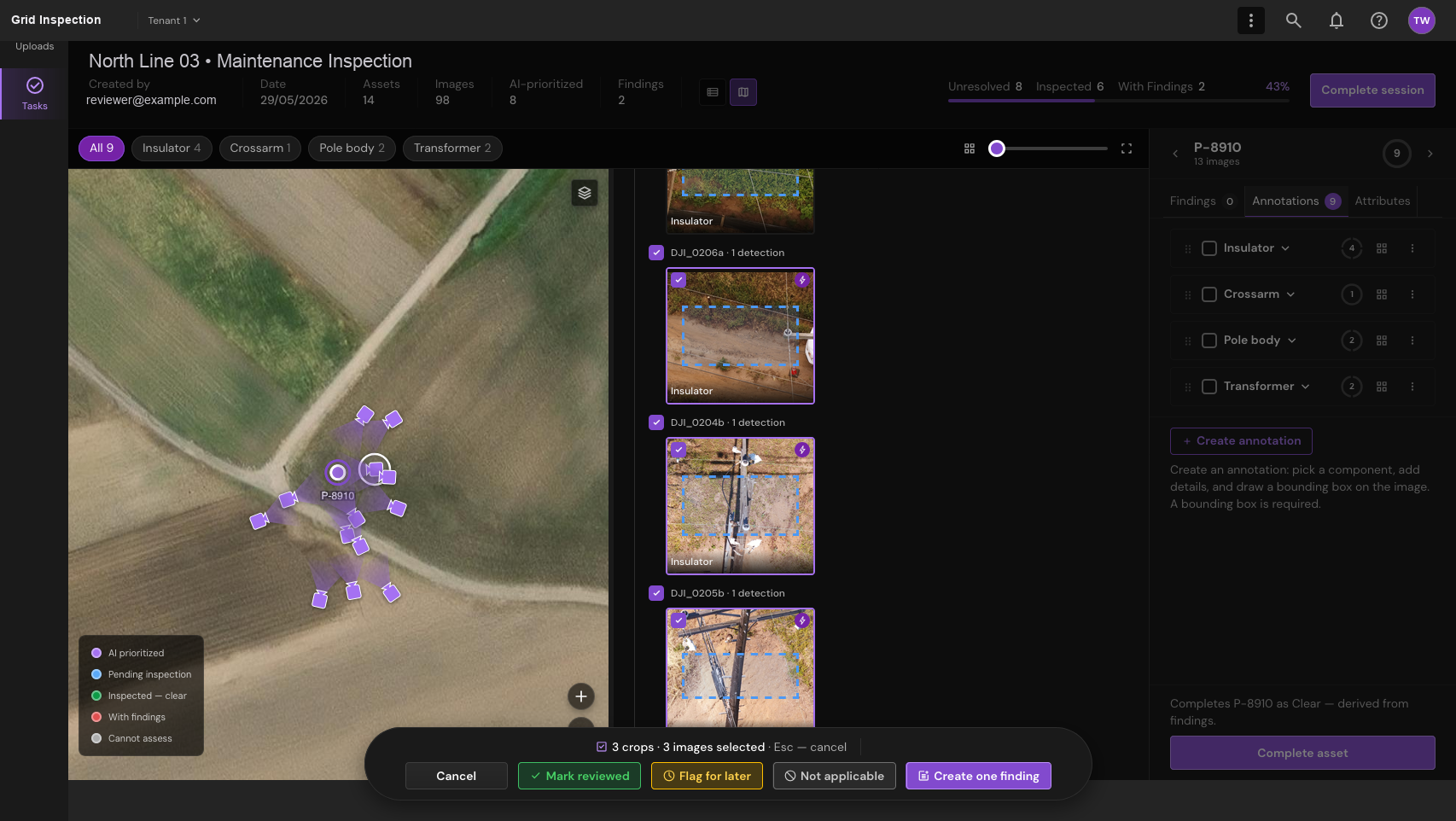The image size is (1456, 821).
Task: Open more options for Crossarm row
Action: pyautogui.click(x=1412, y=294)
